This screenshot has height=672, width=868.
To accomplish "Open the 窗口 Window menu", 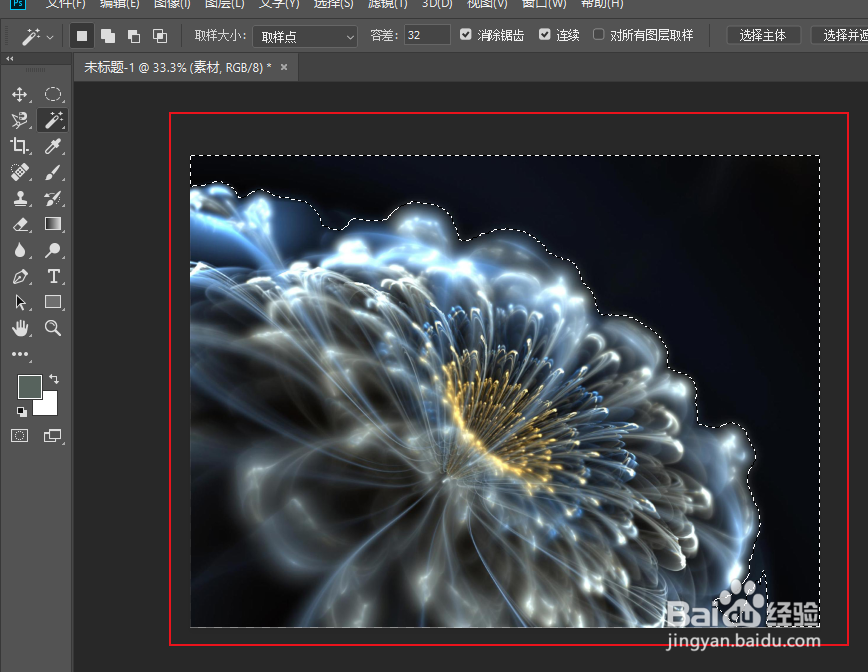I will coord(544,4).
